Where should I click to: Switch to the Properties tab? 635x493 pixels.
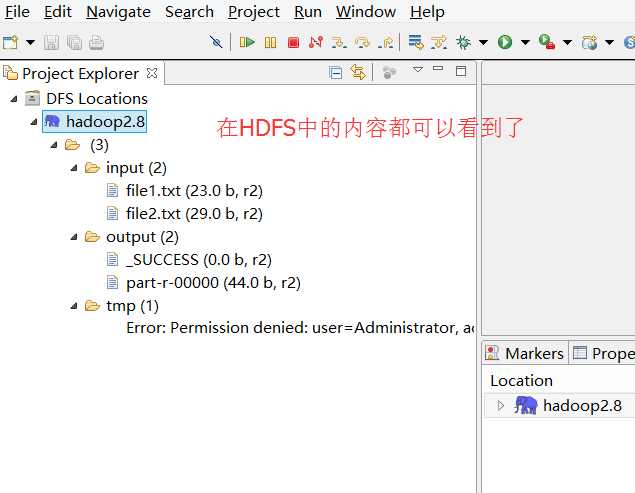[603, 353]
